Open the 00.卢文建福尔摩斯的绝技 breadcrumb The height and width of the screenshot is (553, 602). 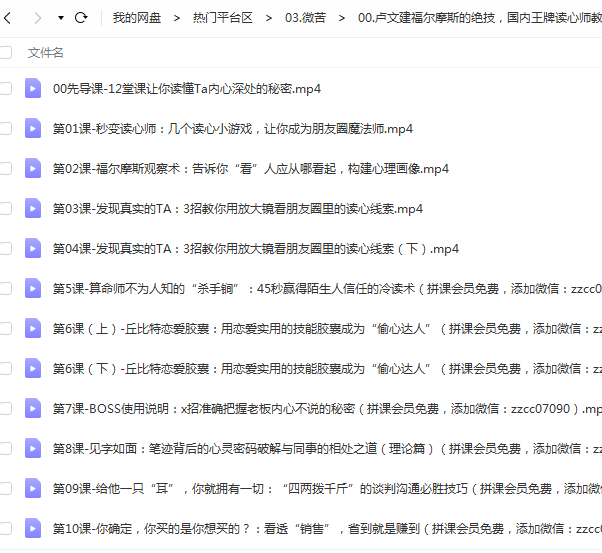click(480, 18)
